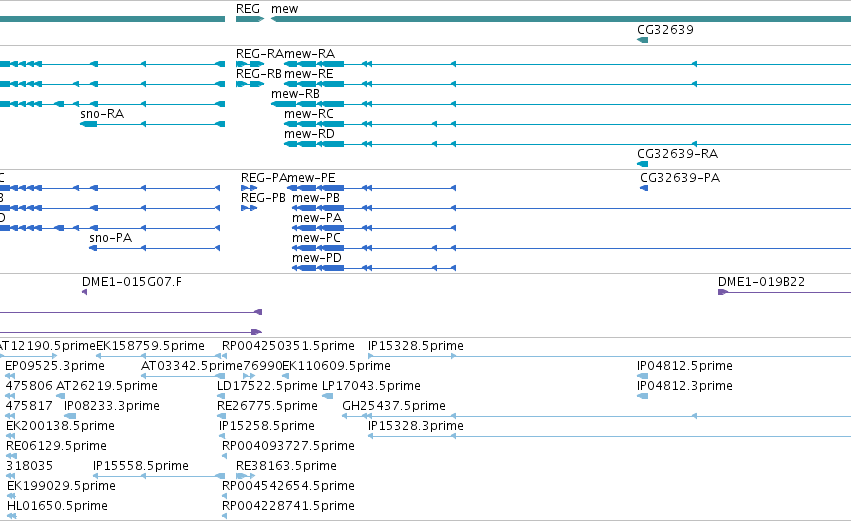Select EST EP09525.3prime label
Viewport: 851px width, 521px height.
tap(55, 366)
